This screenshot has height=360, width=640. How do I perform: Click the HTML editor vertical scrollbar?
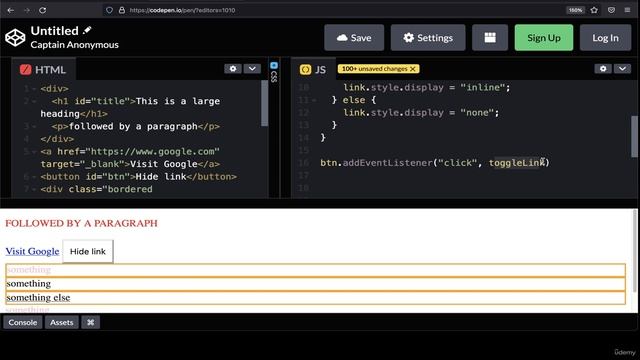[x=264, y=104]
